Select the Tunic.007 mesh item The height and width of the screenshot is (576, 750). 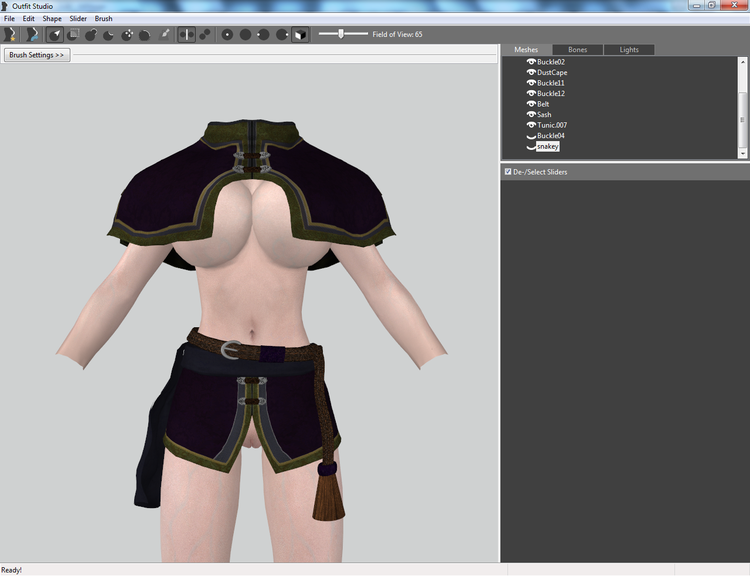tap(551, 125)
